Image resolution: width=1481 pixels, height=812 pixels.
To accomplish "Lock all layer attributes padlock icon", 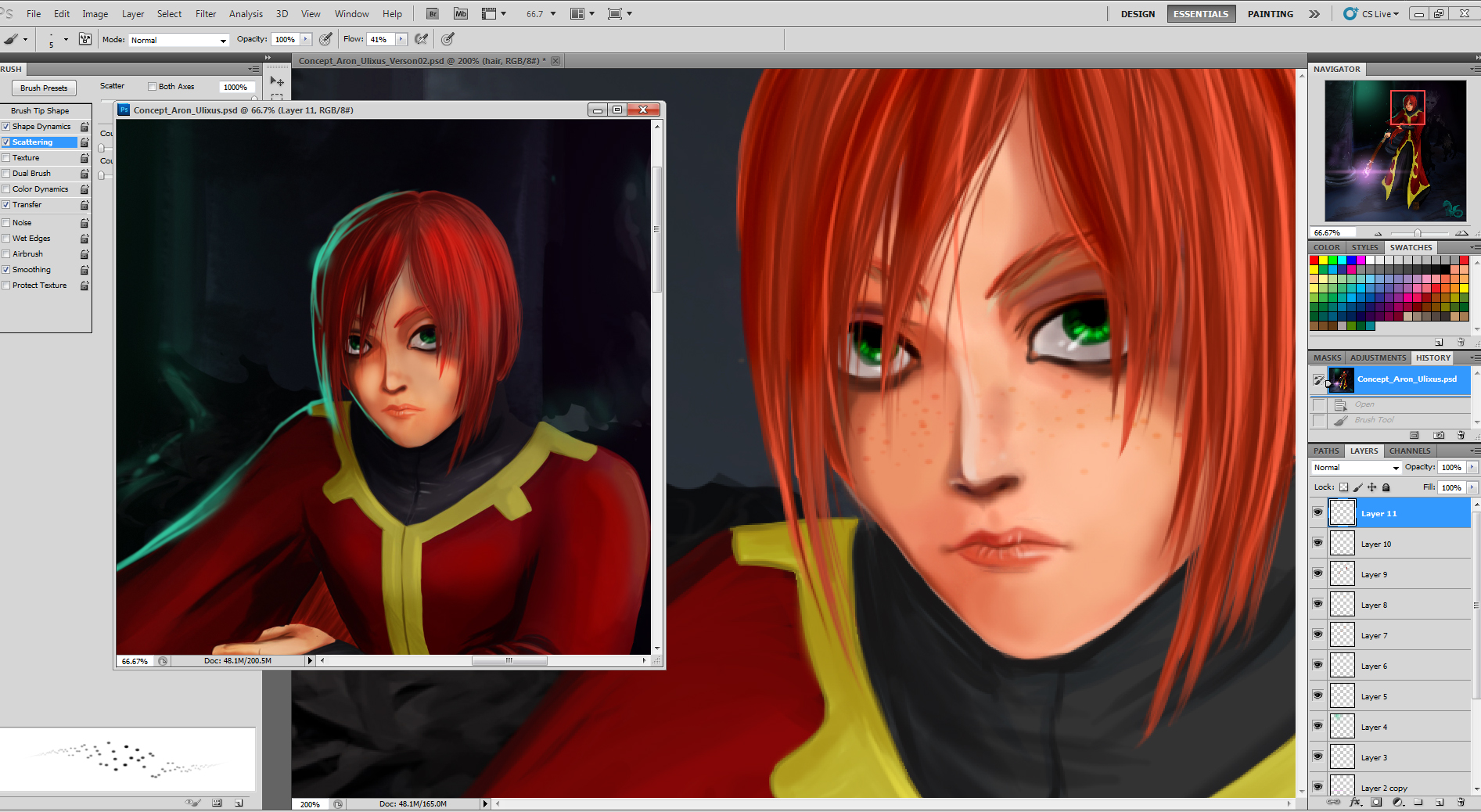I will (x=1386, y=487).
